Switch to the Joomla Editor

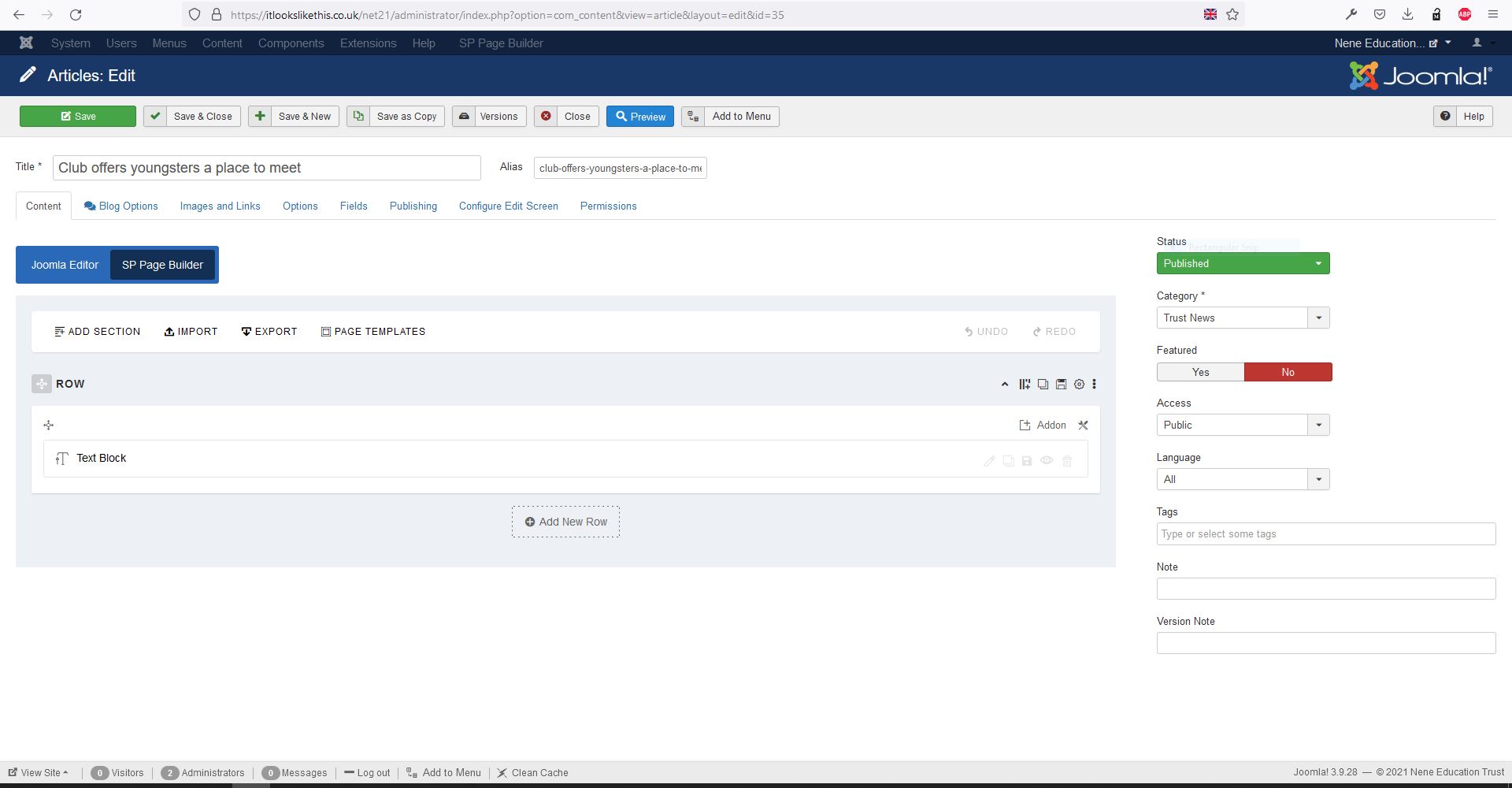pyautogui.click(x=64, y=265)
